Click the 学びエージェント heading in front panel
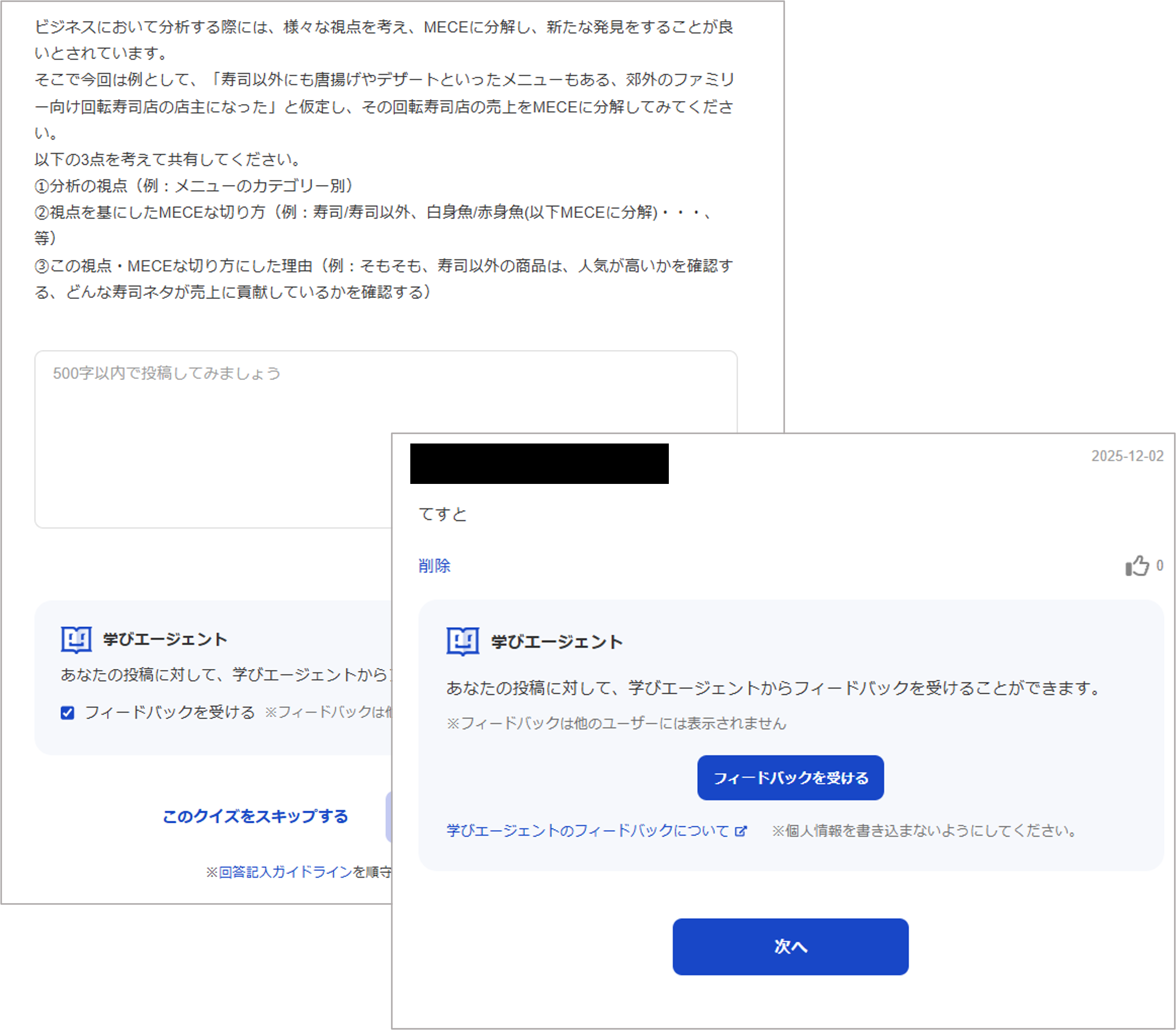This screenshot has width=1176, height=1030. 556,642
